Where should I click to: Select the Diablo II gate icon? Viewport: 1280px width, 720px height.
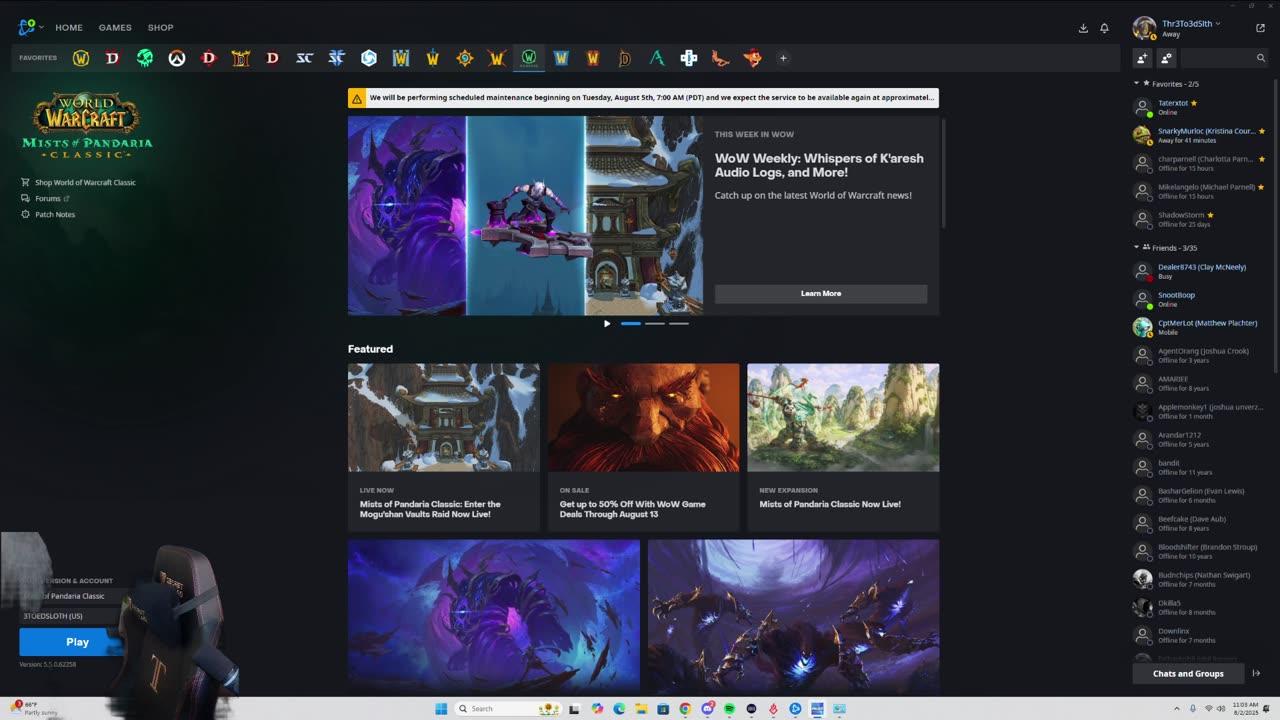(x=241, y=58)
